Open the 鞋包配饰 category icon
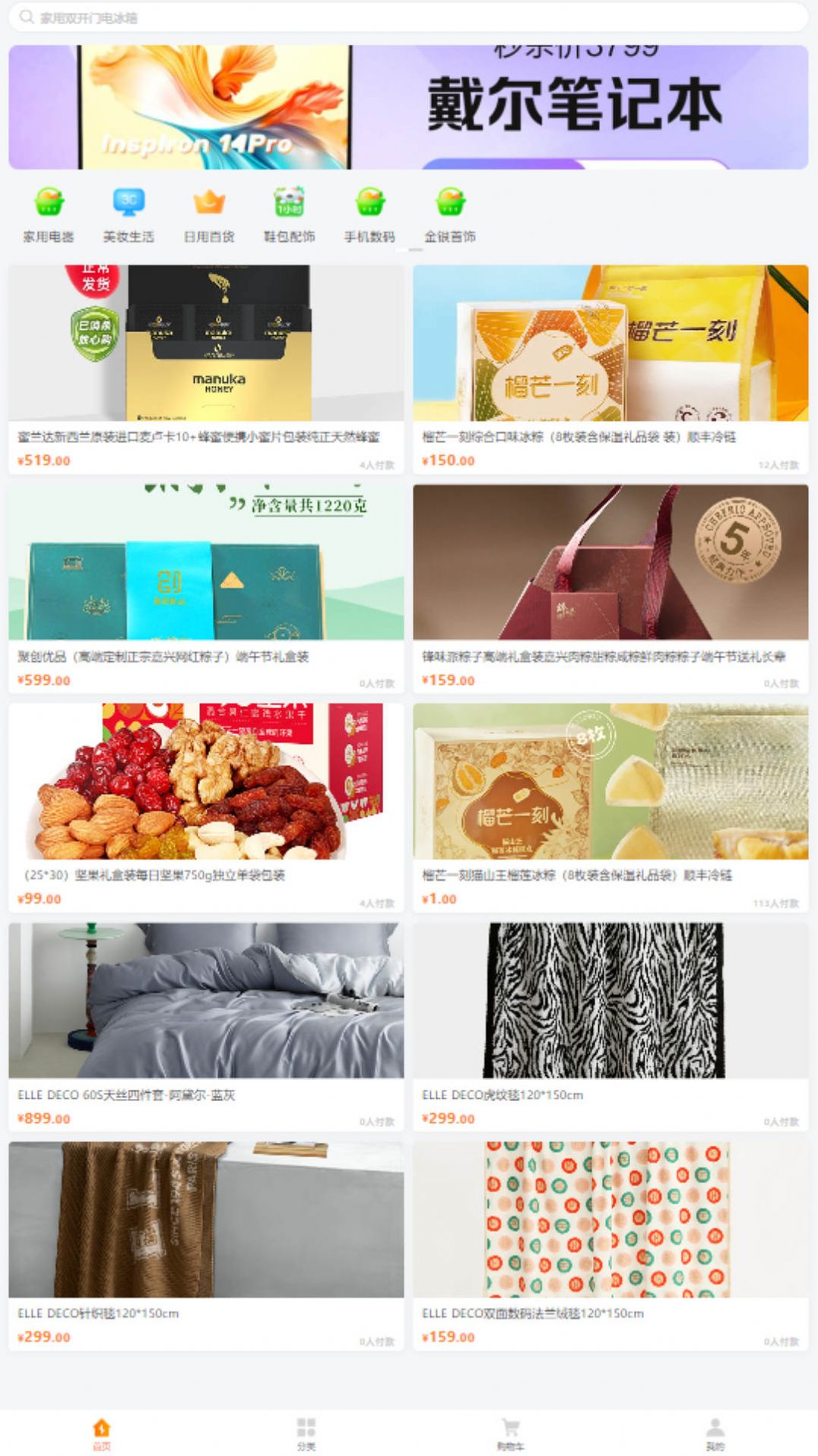 click(289, 202)
